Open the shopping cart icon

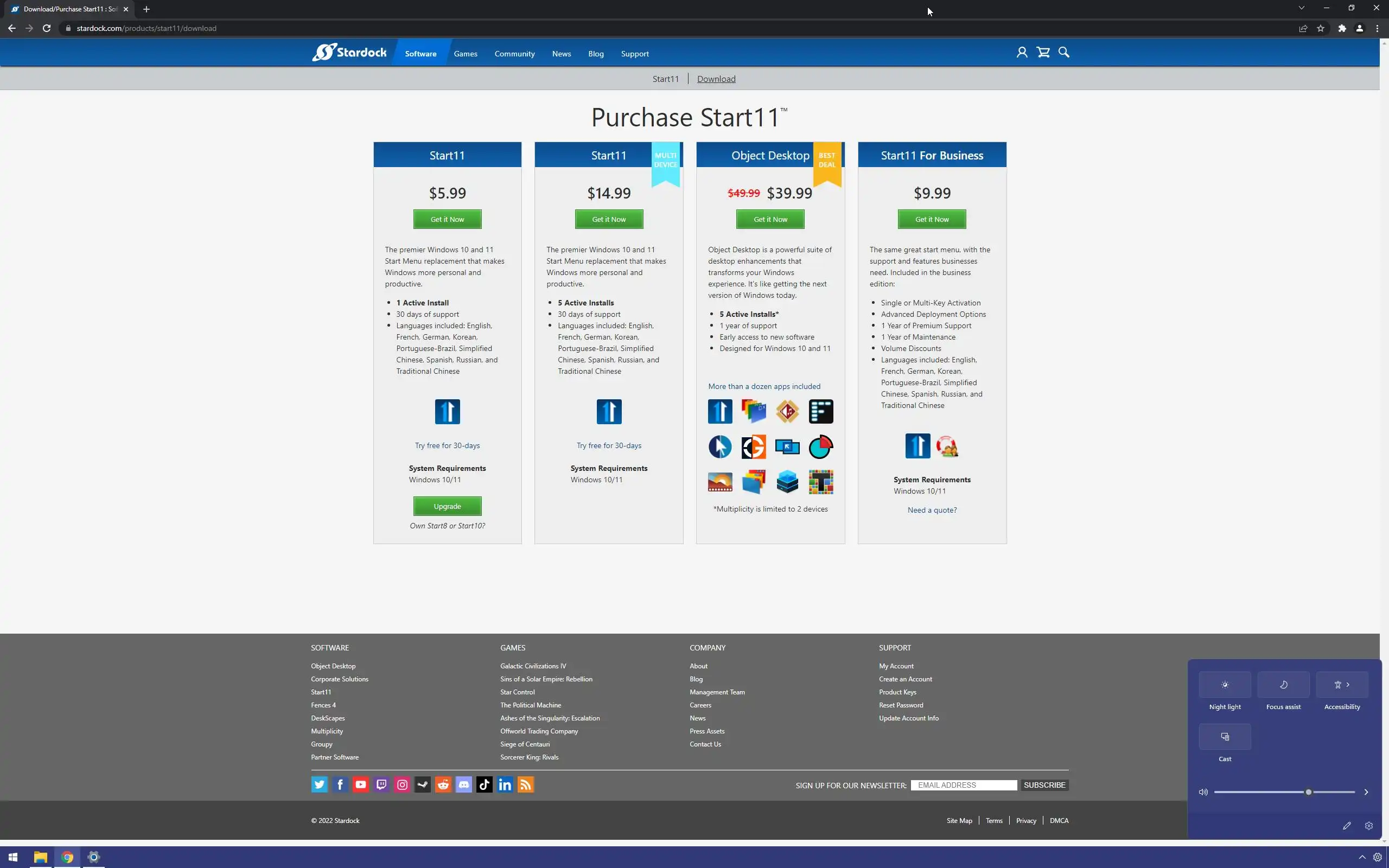[1043, 52]
